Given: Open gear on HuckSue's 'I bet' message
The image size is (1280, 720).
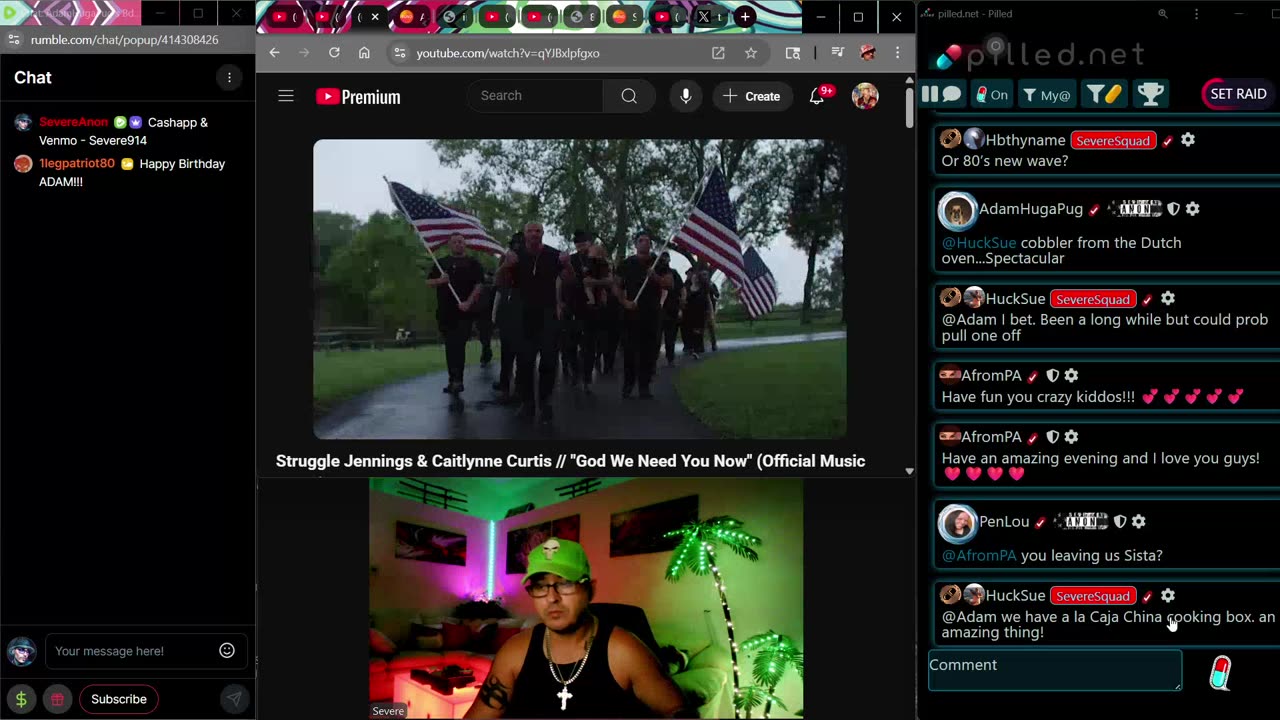Looking at the screenshot, I should (1168, 299).
